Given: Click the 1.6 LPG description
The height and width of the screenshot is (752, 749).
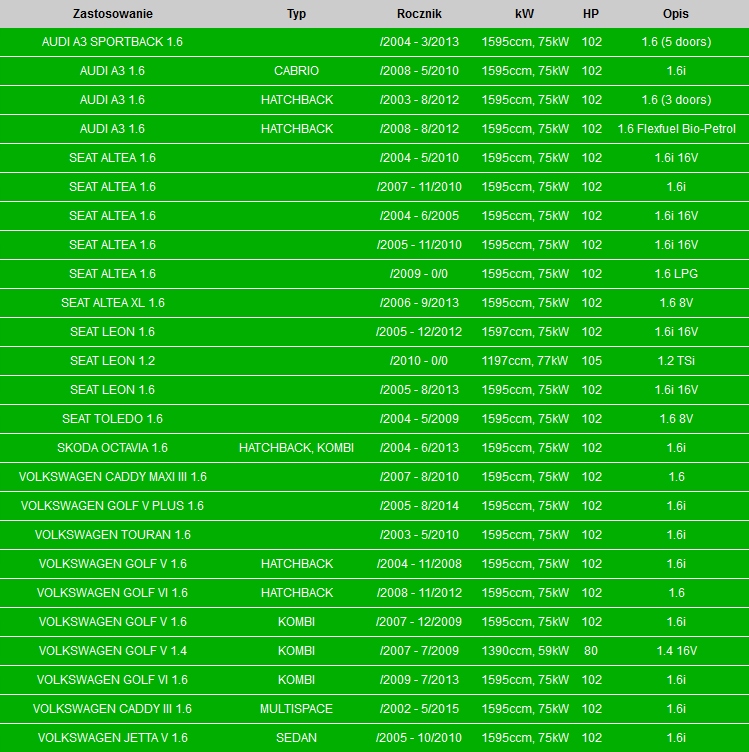Looking at the screenshot, I should click(676, 274).
